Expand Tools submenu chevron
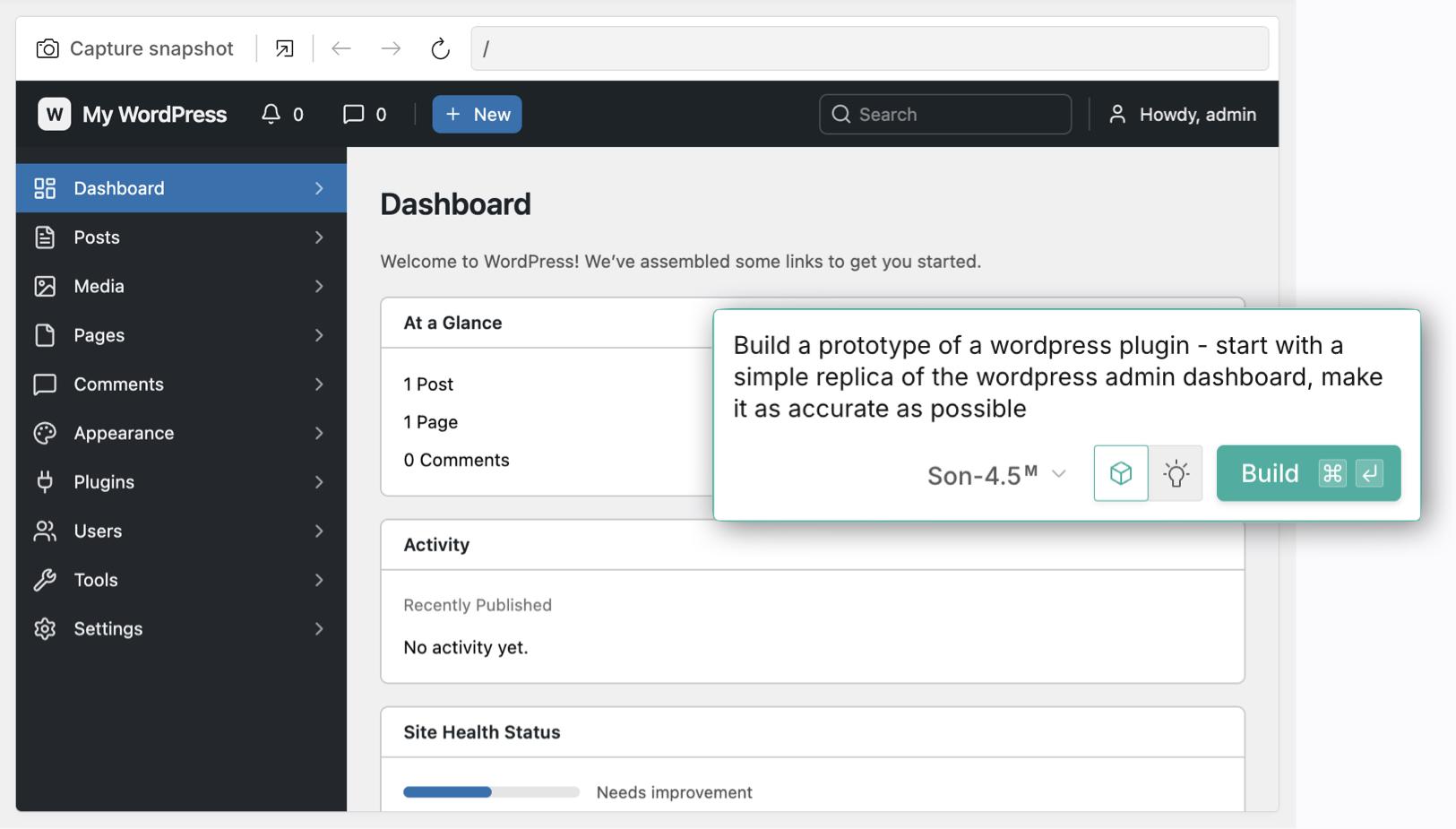This screenshot has height=829, width=1456. pyautogui.click(x=319, y=580)
